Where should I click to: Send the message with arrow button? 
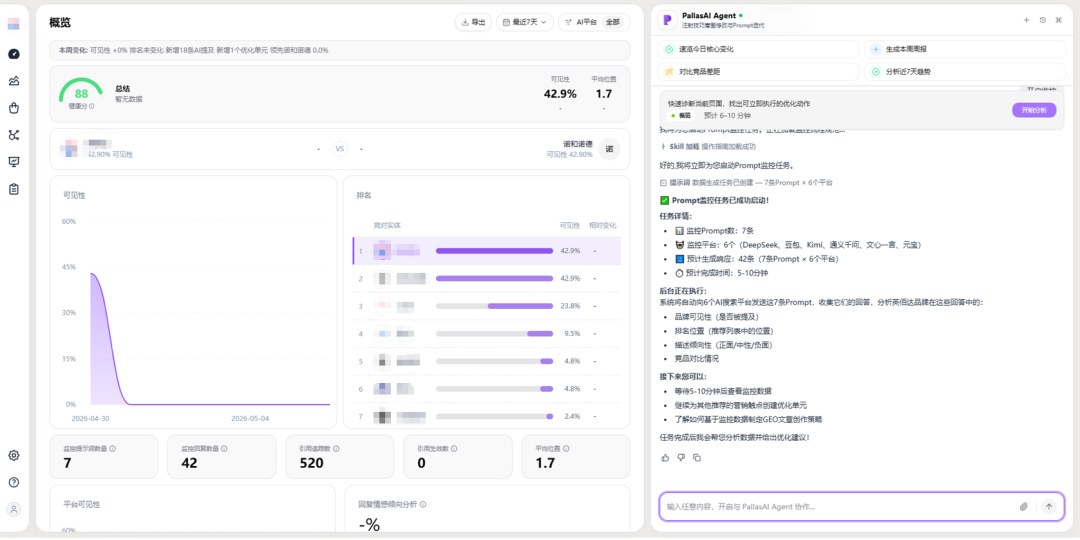[x=1049, y=506]
